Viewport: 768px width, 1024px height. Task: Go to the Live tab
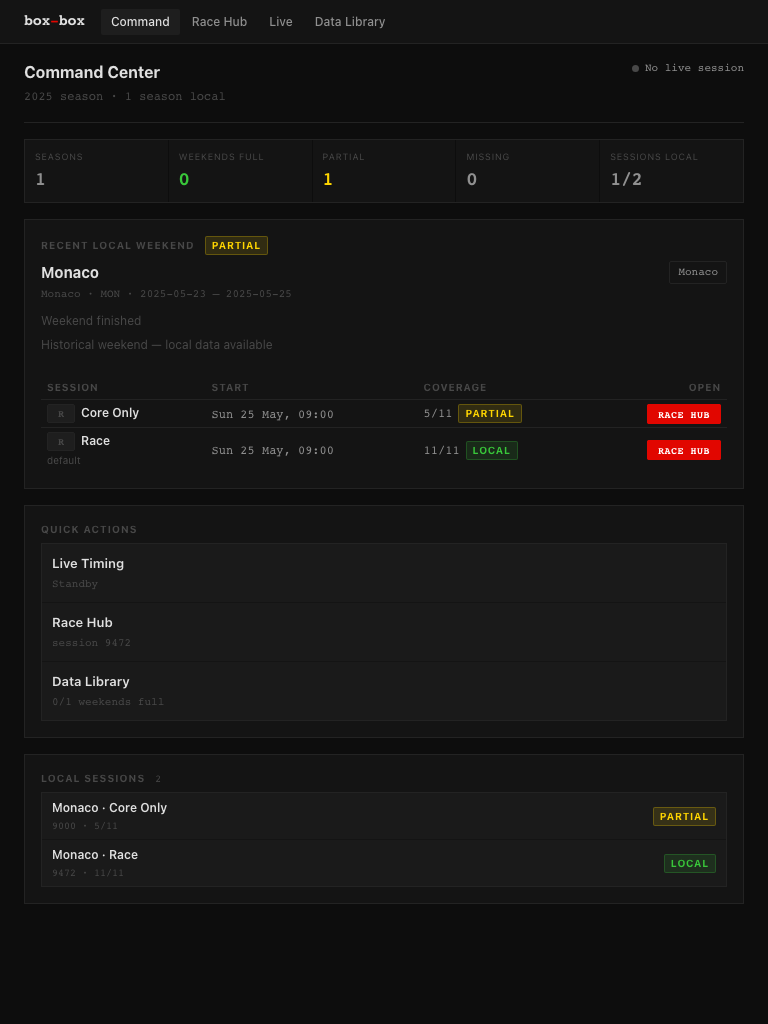pos(281,22)
